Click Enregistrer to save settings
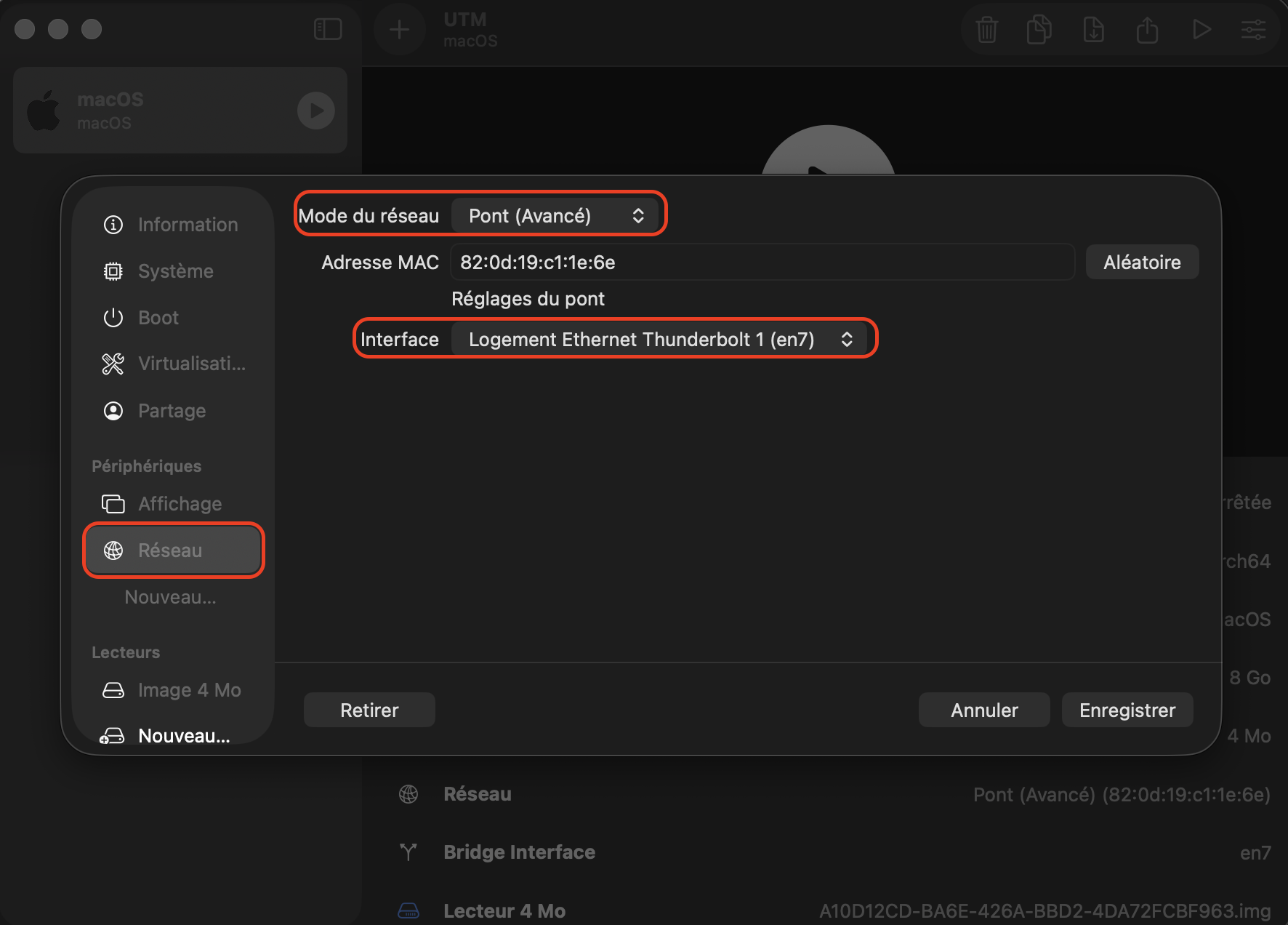The height and width of the screenshot is (925, 1288). pos(1127,710)
